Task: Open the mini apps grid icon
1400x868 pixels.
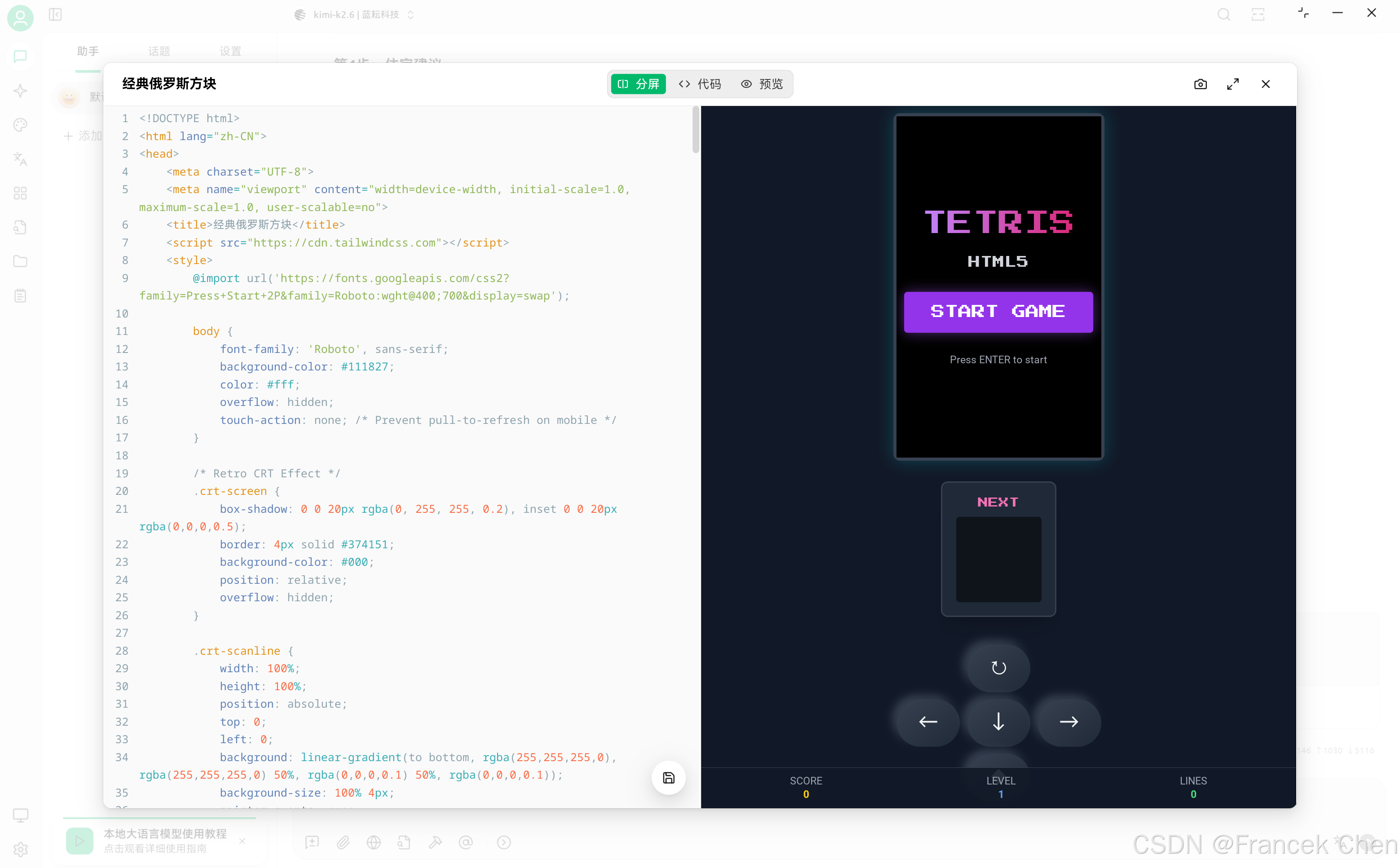Action: pos(20,194)
